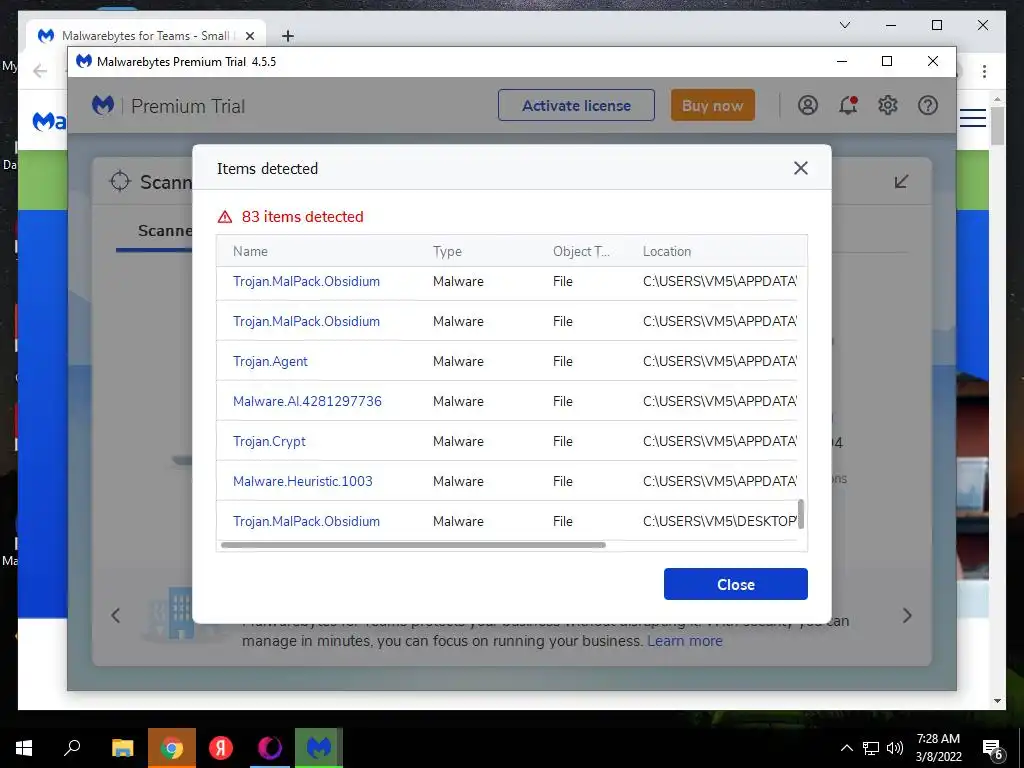Select the first Trojan.MalPack.Obsidium entry
The width and height of the screenshot is (1024, 768).
[306, 281]
